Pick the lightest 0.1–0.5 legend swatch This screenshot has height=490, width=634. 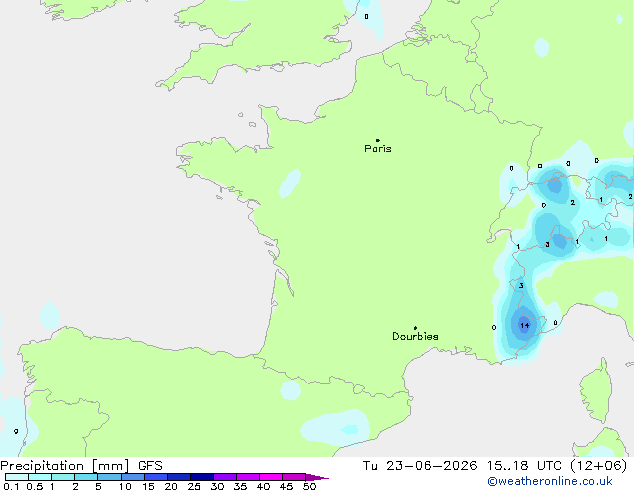tap(17, 477)
